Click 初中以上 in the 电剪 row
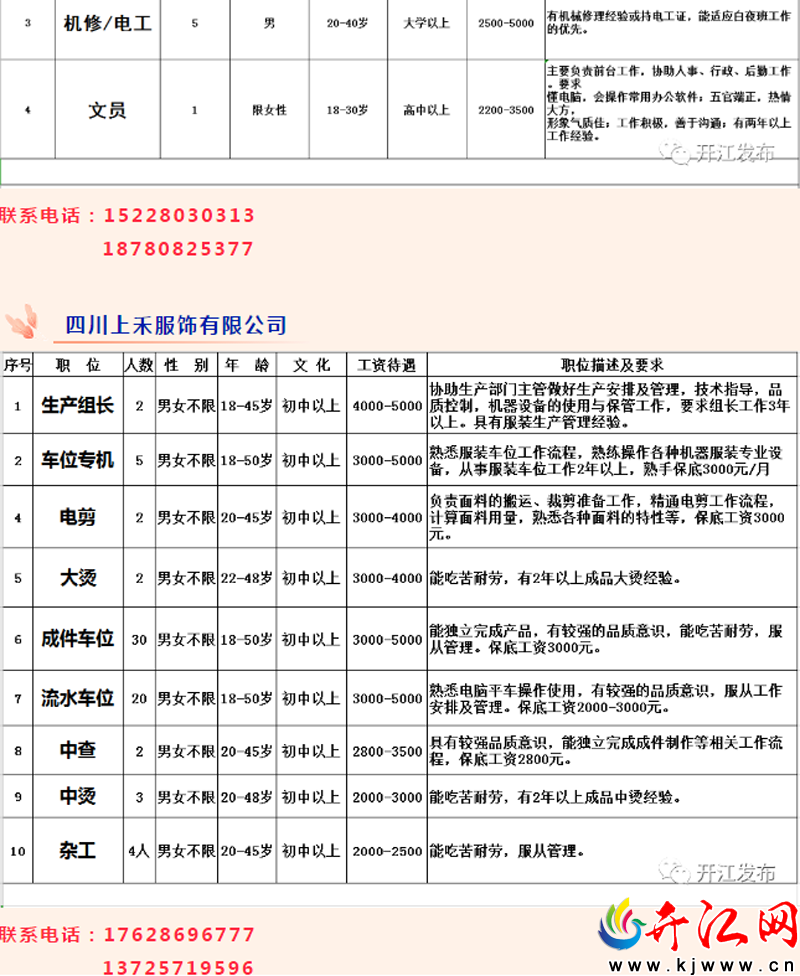This screenshot has height=976, width=800. (311, 518)
